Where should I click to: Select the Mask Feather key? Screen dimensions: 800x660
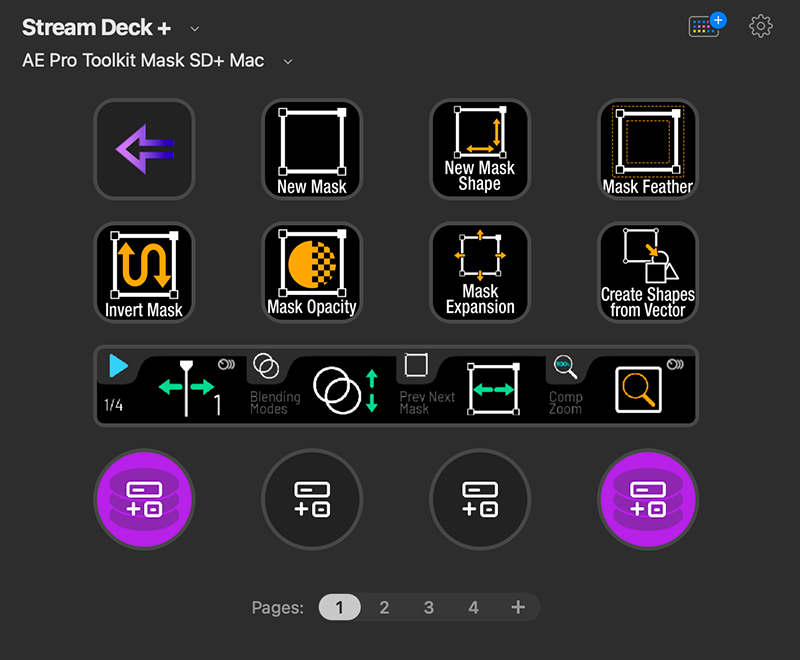647,149
